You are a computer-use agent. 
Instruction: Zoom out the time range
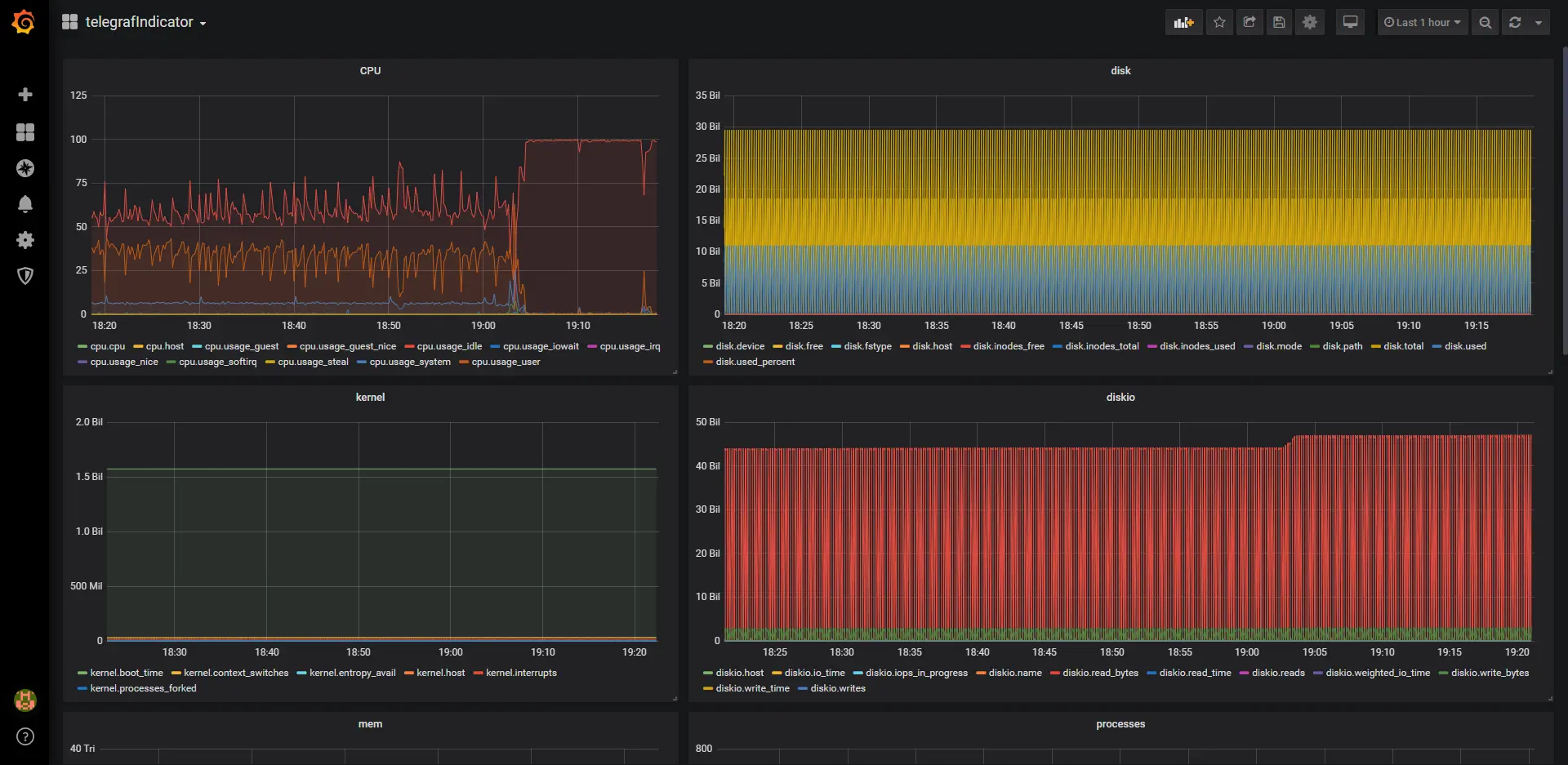(1486, 22)
